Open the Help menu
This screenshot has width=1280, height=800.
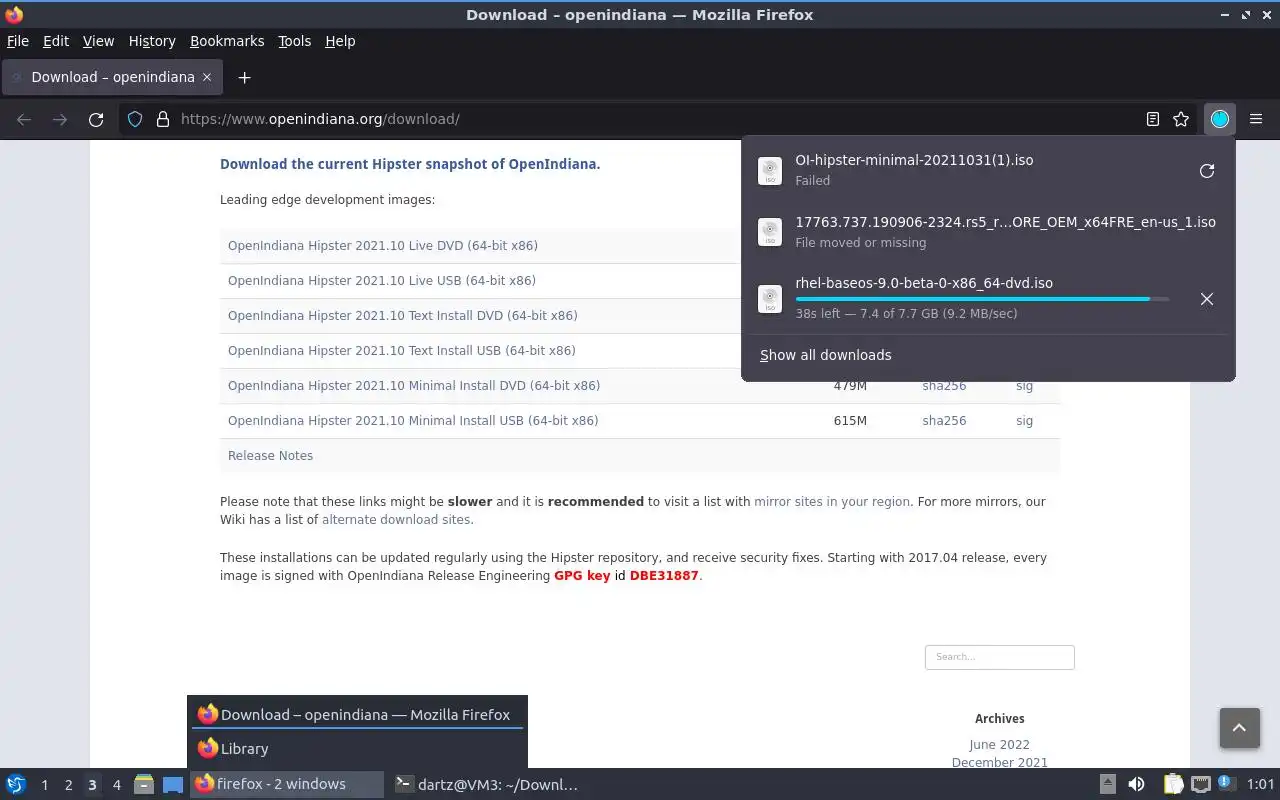coord(340,41)
